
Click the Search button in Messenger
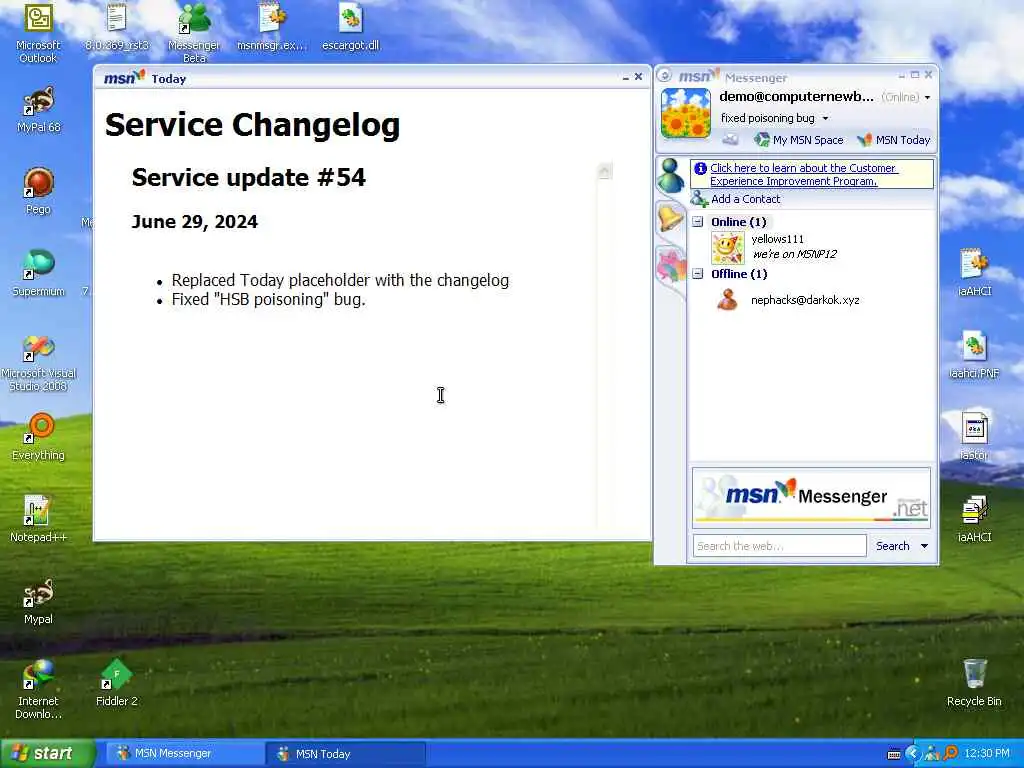(892, 546)
